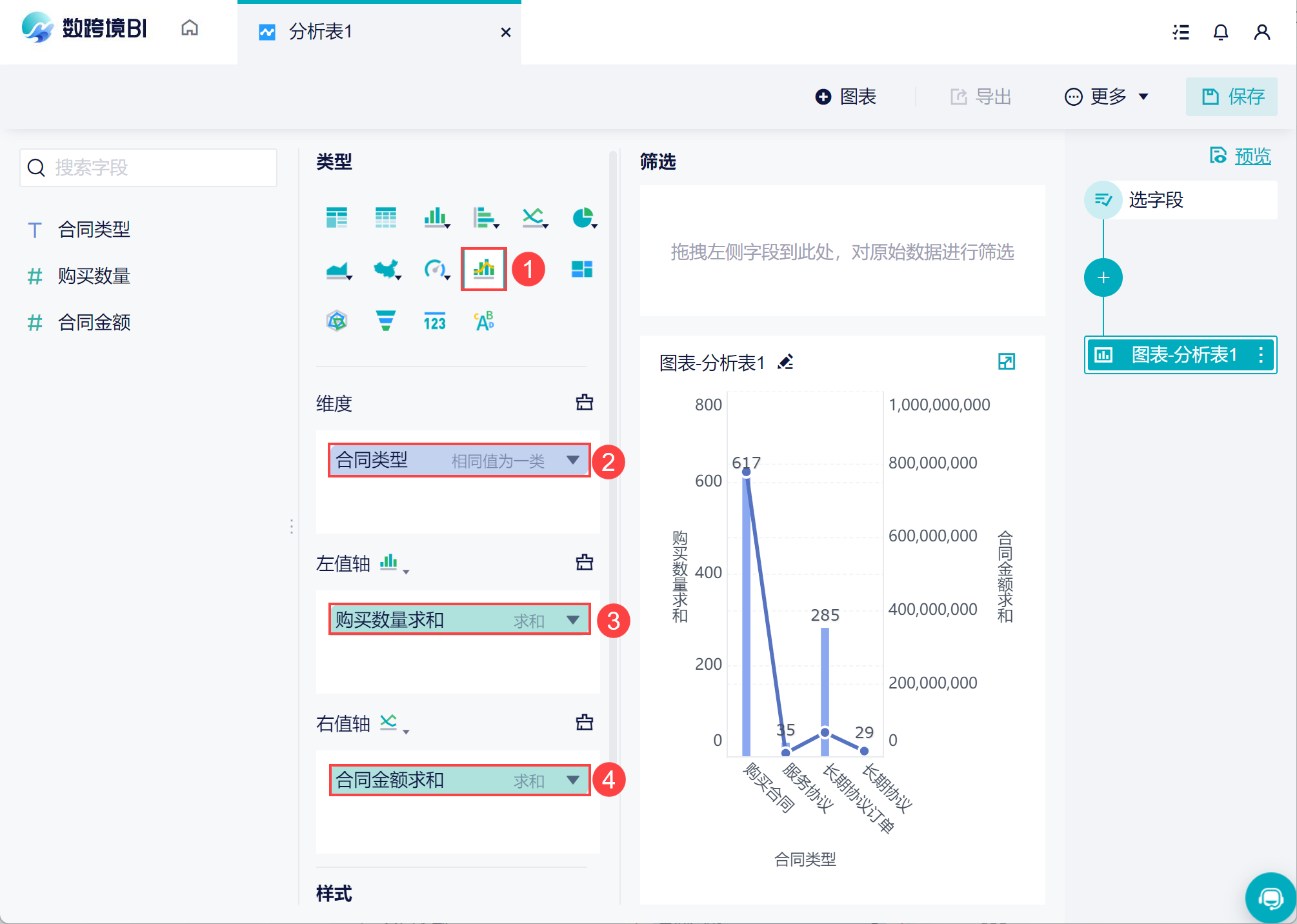Viewport: 1297px width, 924px height.
Task: Select the pie chart type icon
Action: click(583, 217)
